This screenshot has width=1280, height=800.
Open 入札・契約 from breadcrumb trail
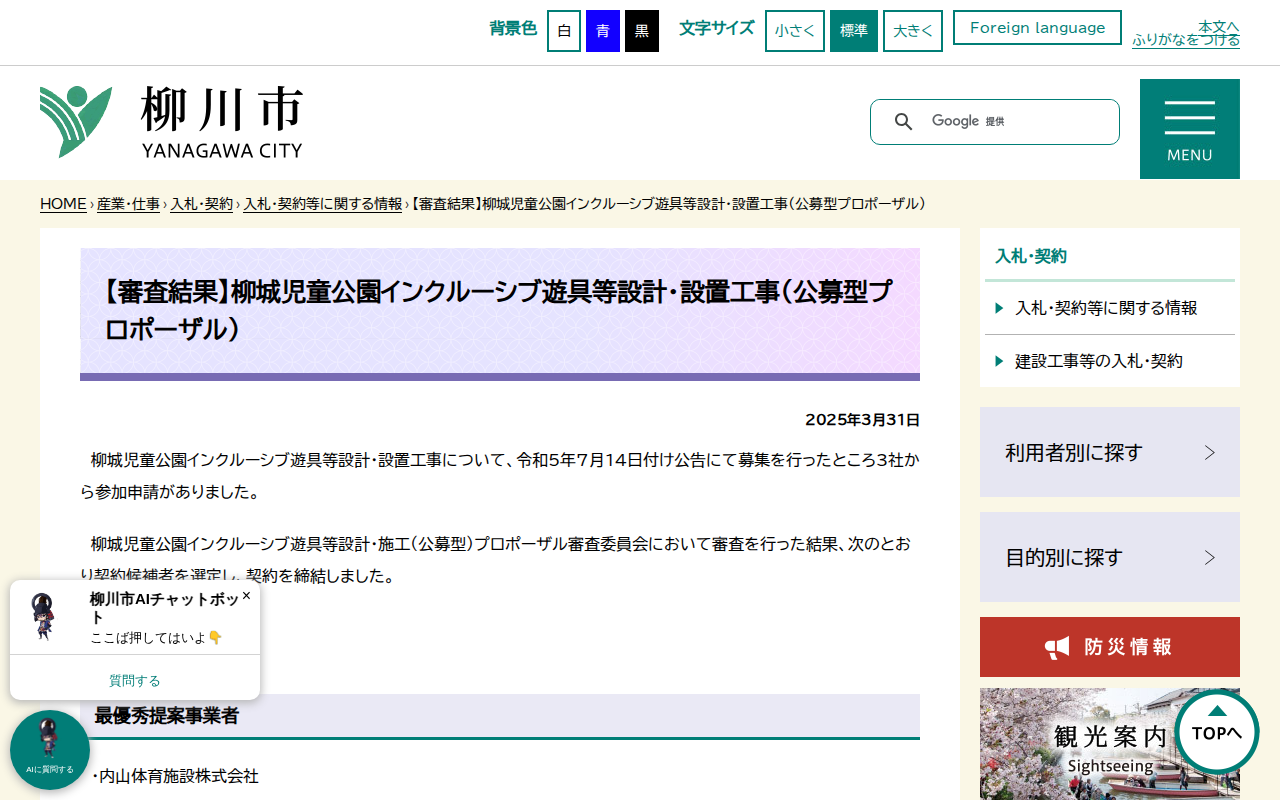[x=201, y=203]
